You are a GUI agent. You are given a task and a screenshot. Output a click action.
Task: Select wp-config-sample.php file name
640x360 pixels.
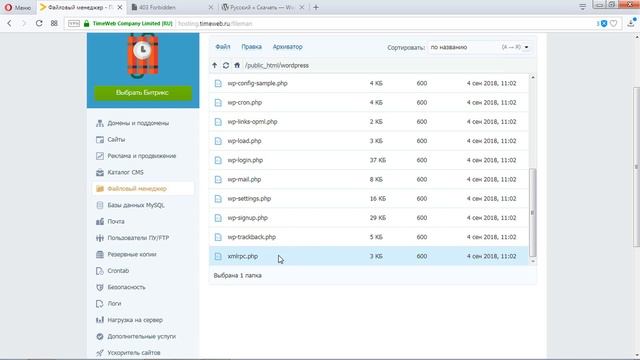click(x=258, y=83)
